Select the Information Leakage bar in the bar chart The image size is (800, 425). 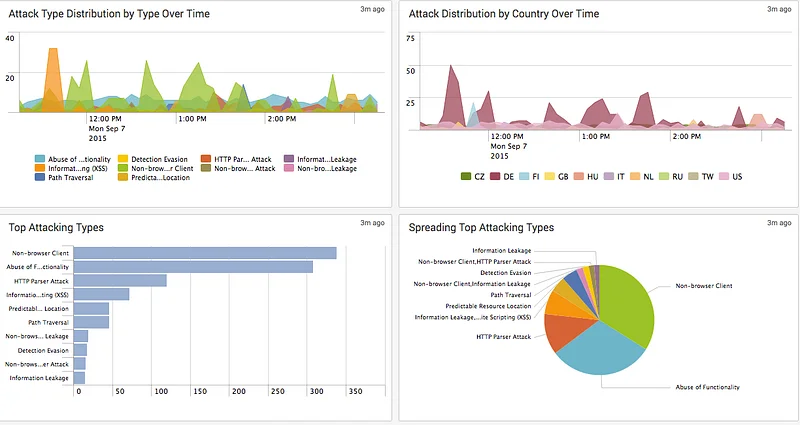[x=80, y=378]
